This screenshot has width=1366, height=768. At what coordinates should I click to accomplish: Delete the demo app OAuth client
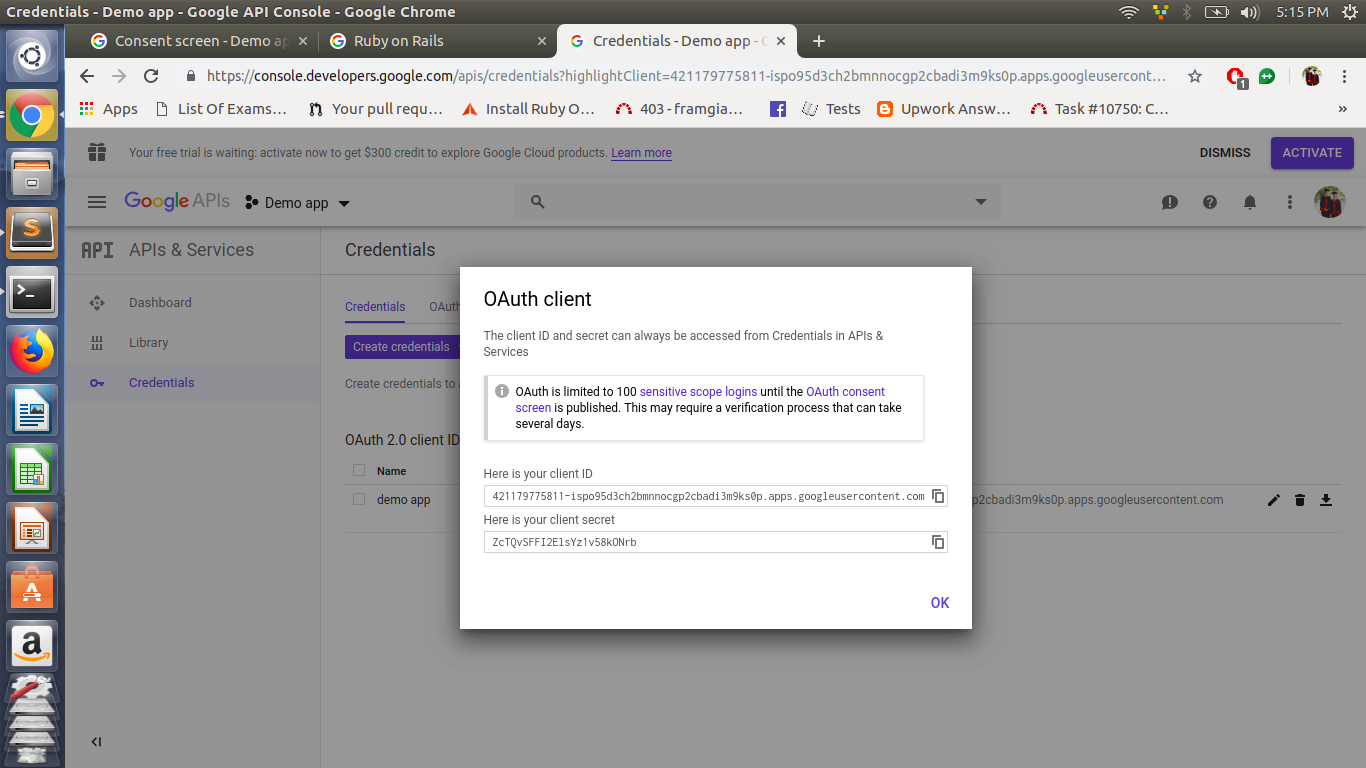tap(1300, 500)
